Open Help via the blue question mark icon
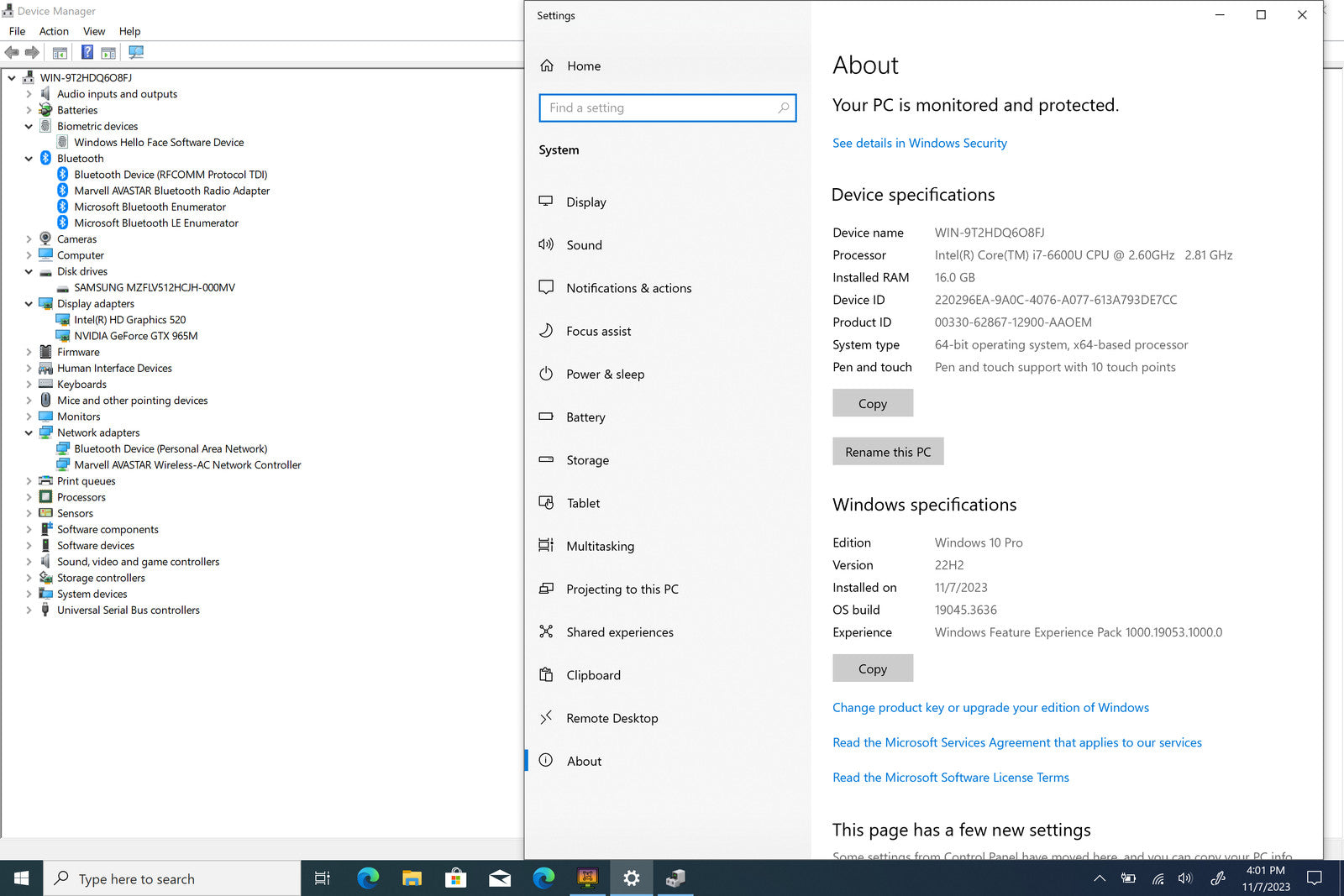1344x896 pixels. point(87,52)
